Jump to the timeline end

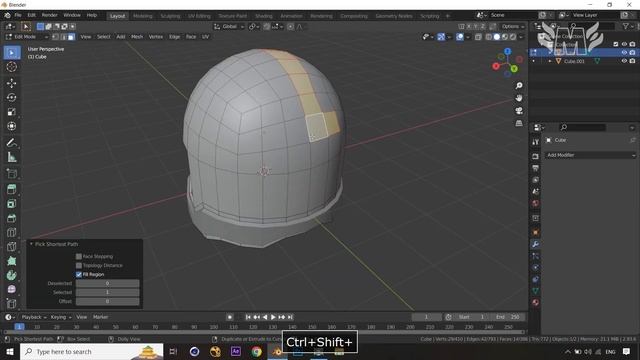[x=290, y=317]
